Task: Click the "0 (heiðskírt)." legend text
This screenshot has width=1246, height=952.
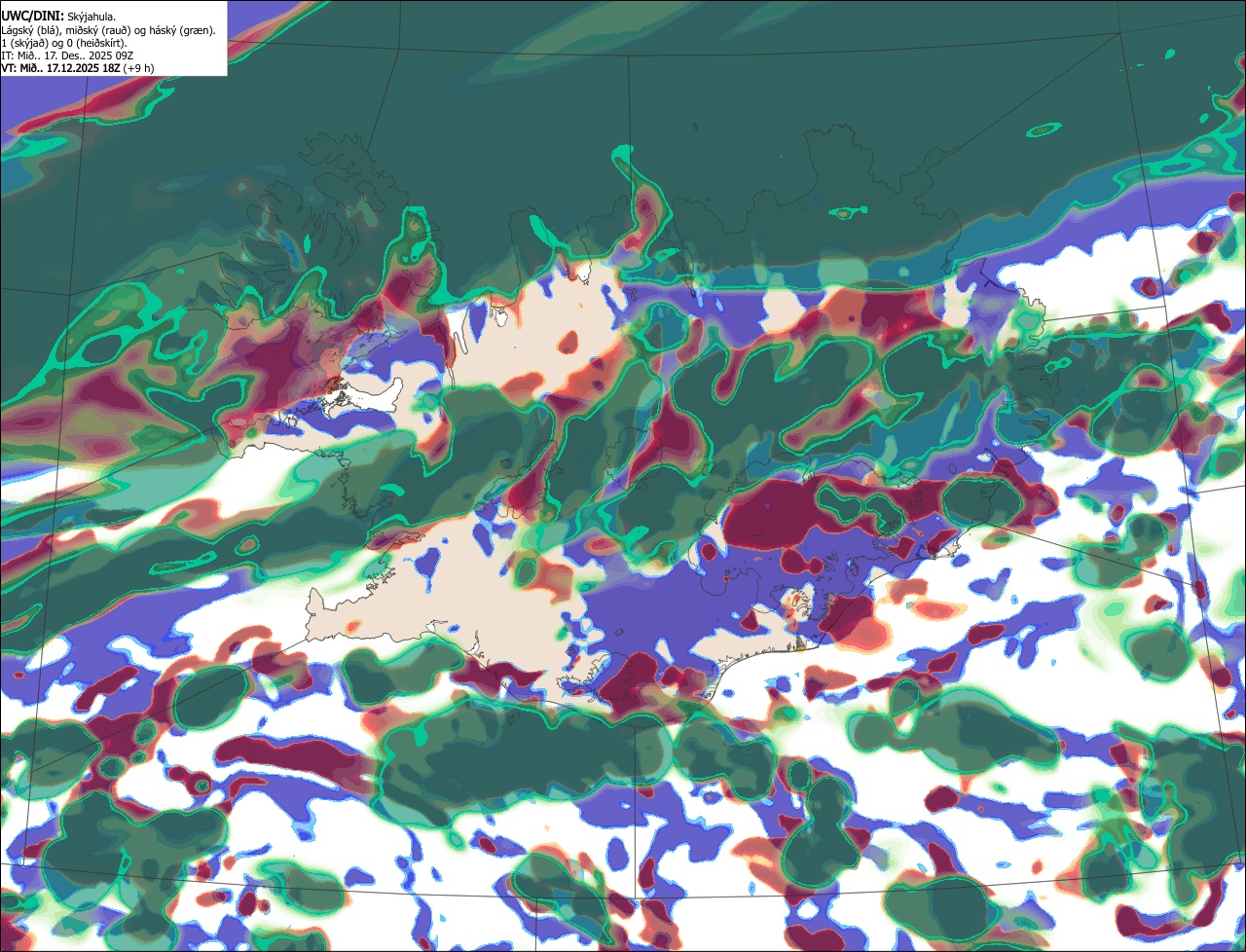Action: (x=96, y=44)
